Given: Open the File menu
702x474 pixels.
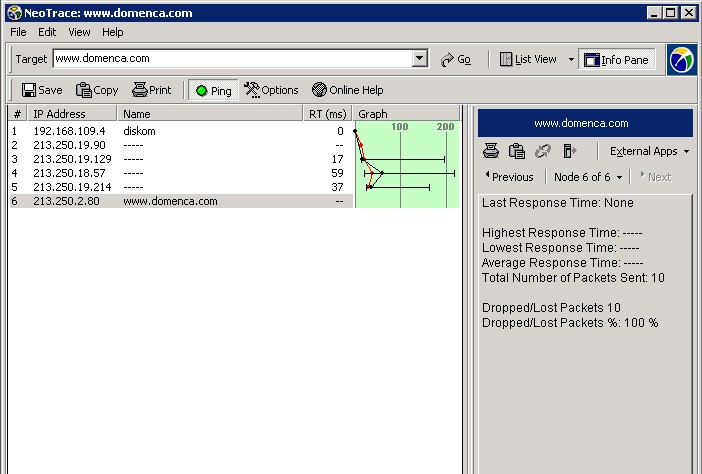Looking at the screenshot, I should [18, 32].
